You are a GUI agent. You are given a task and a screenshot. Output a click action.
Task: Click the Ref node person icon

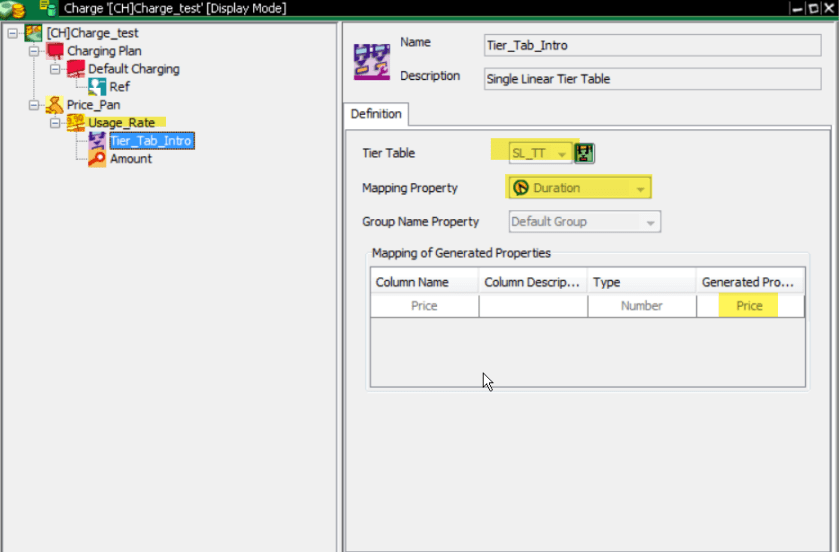(x=97, y=87)
